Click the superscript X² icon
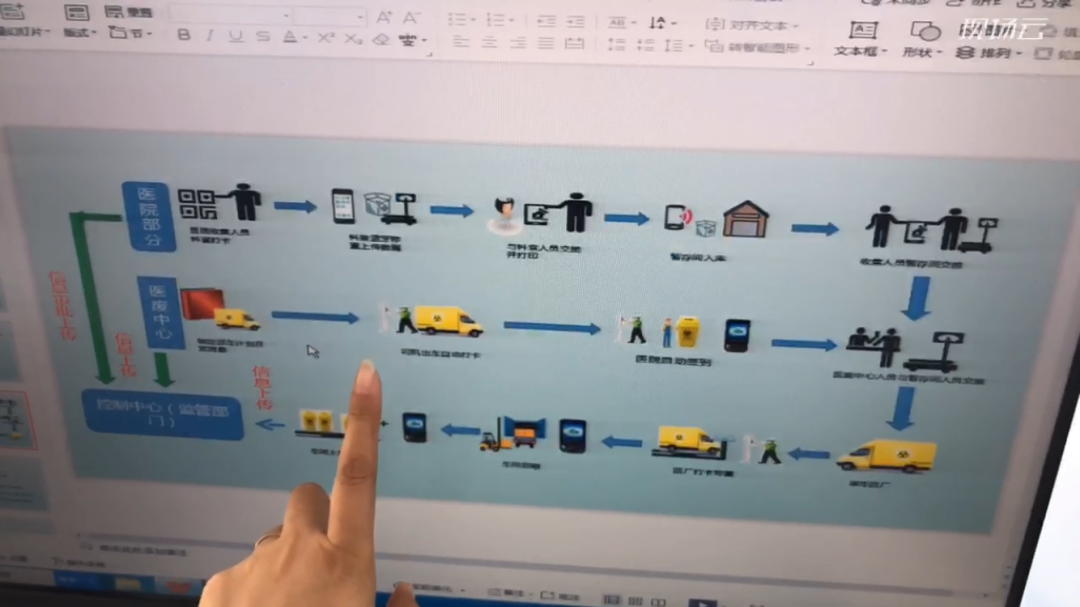Image resolution: width=1080 pixels, height=607 pixels. coord(325,38)
